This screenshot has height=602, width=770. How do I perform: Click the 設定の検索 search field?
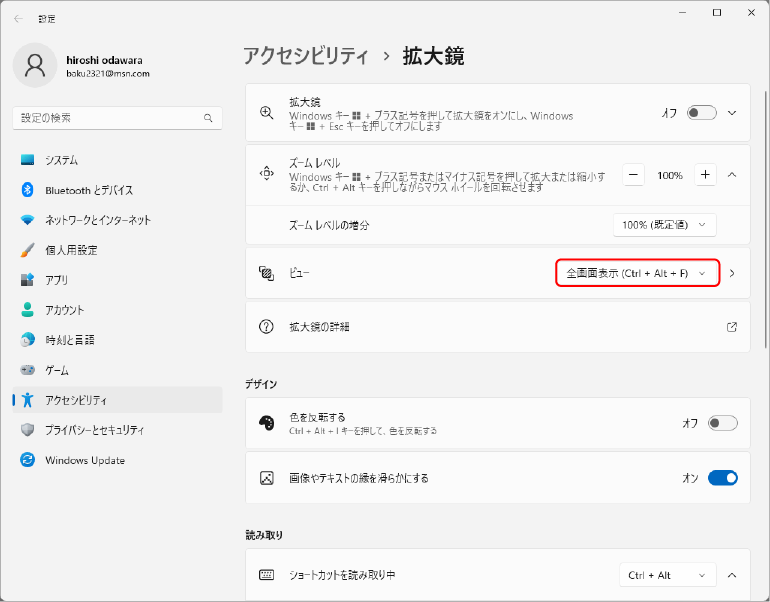(108, 118)
